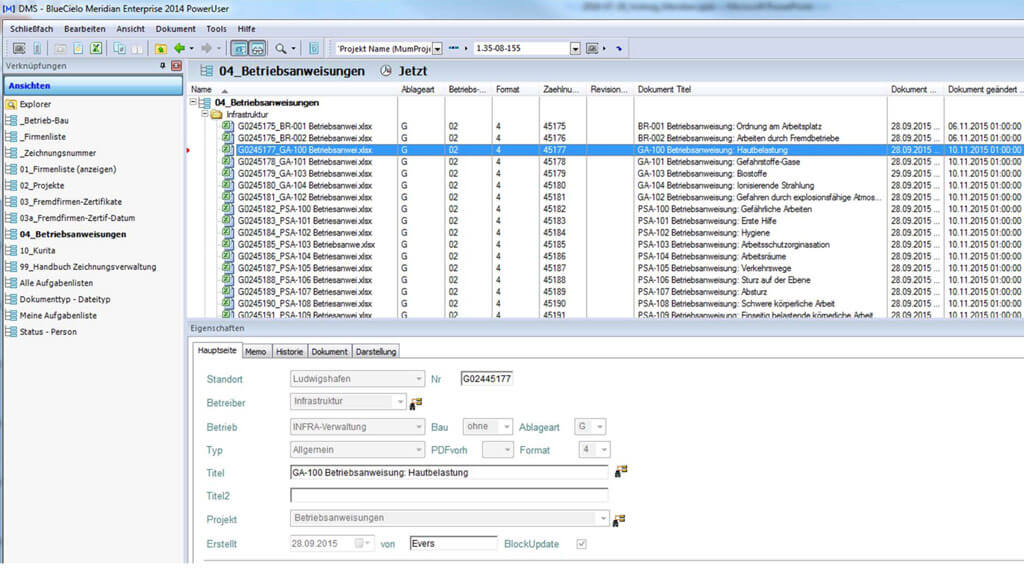Switch to the Historie tab

coord(288,351)
